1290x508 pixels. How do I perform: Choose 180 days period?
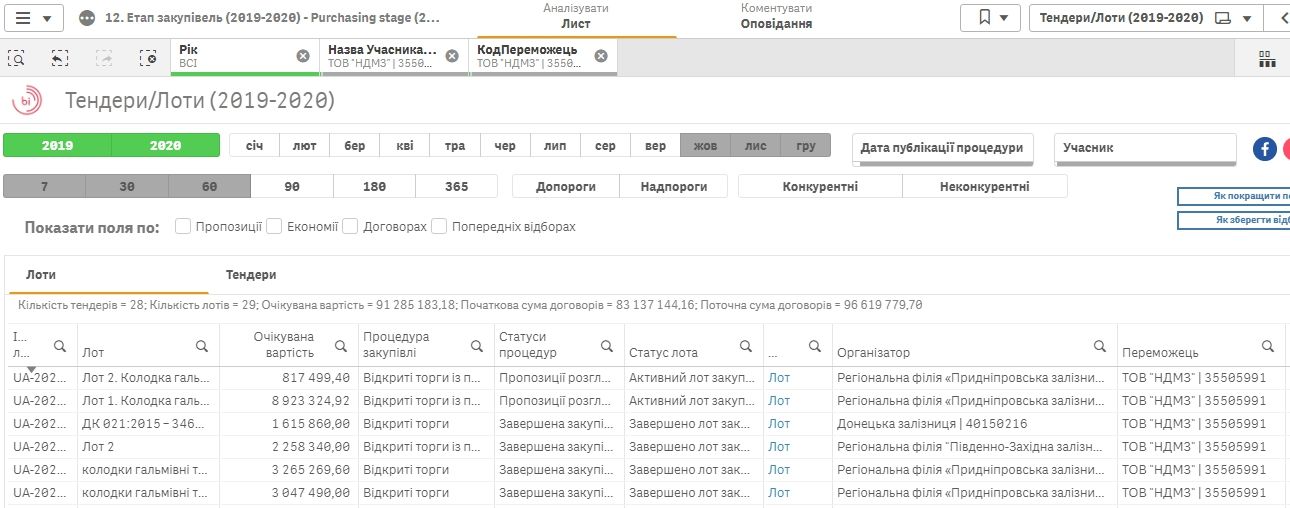tap(375, 186)
